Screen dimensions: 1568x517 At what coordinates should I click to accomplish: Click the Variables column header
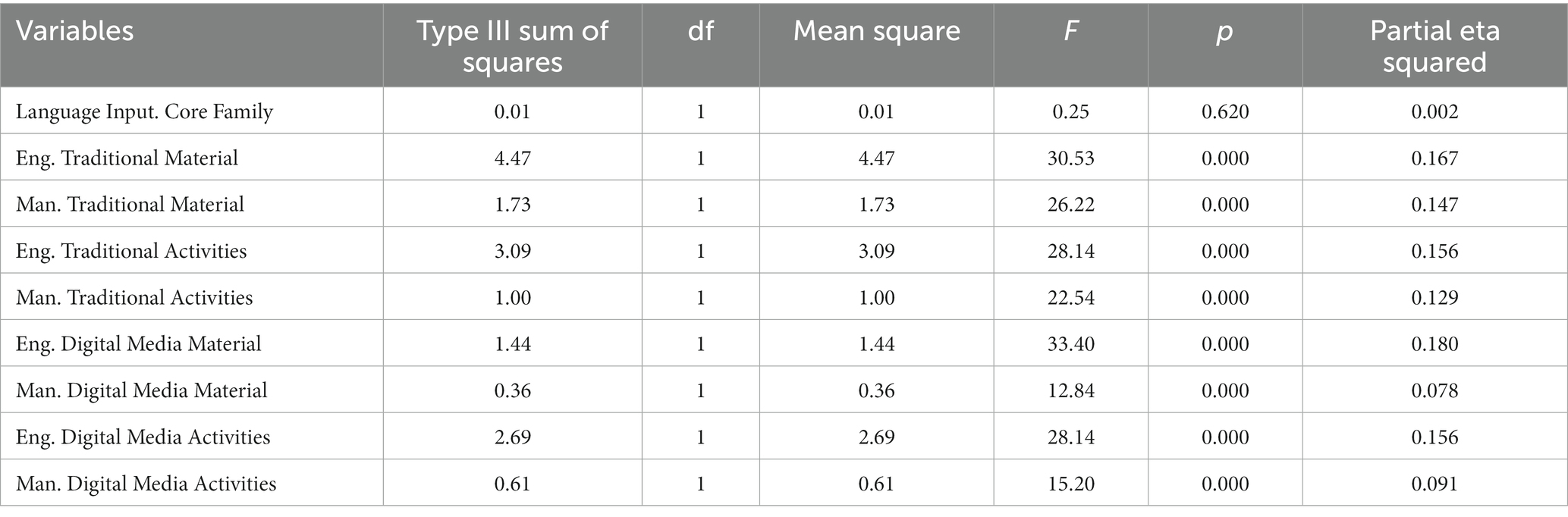click(75, 31)
